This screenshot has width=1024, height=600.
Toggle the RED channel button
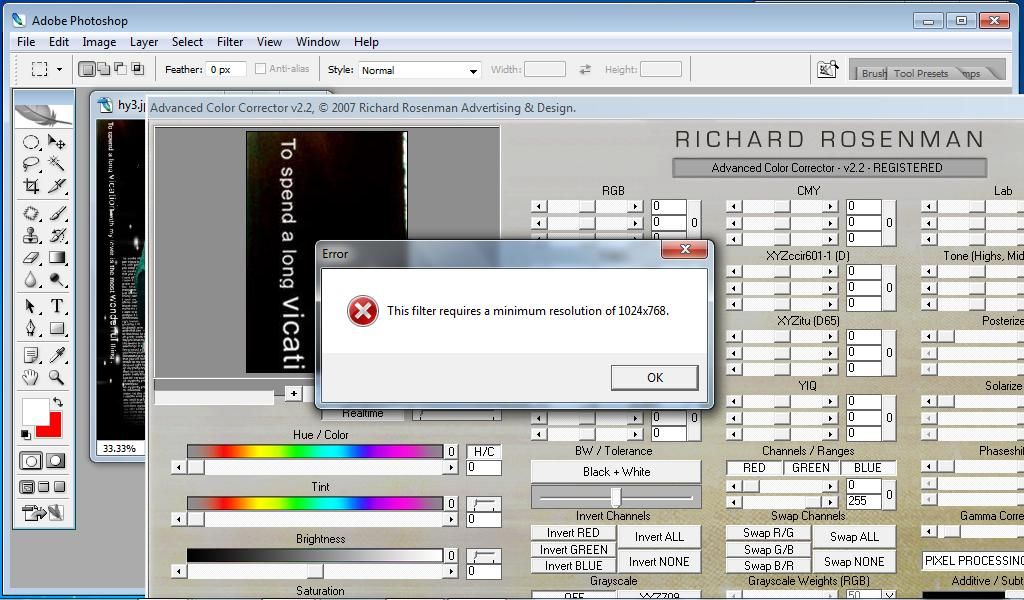(x=754, y=468)
